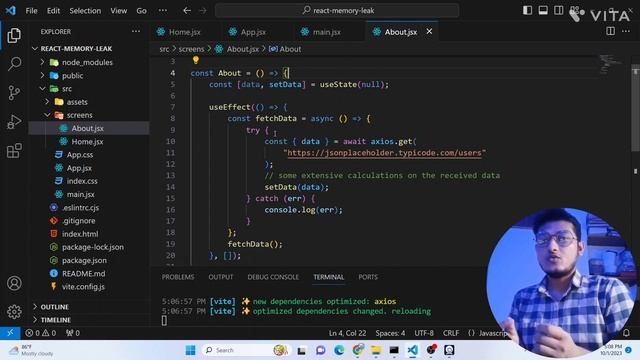This screenshot has width=640, height=360.
Task: Collapse the src folder
Action: 89,89
